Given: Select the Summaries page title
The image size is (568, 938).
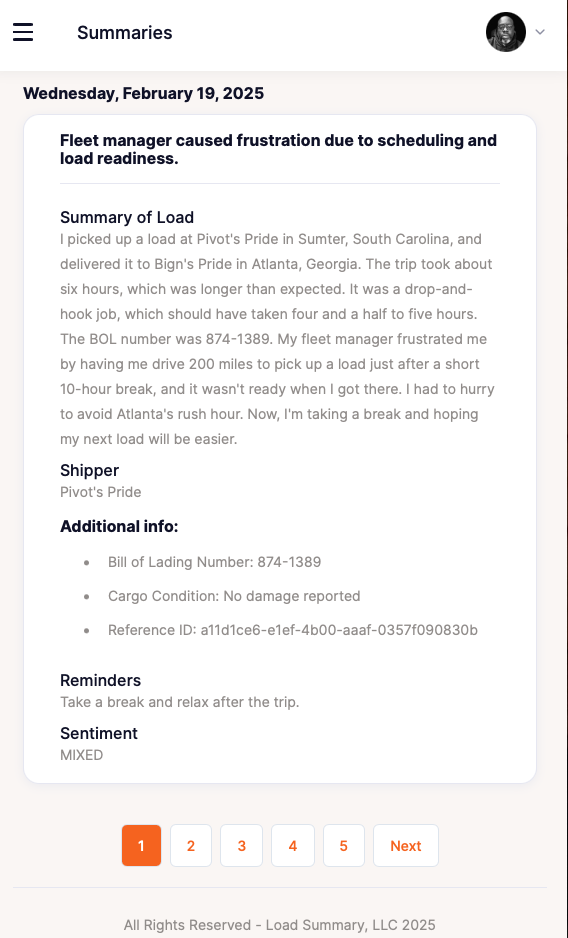Looking at the screenshot, I should point(124,32).
